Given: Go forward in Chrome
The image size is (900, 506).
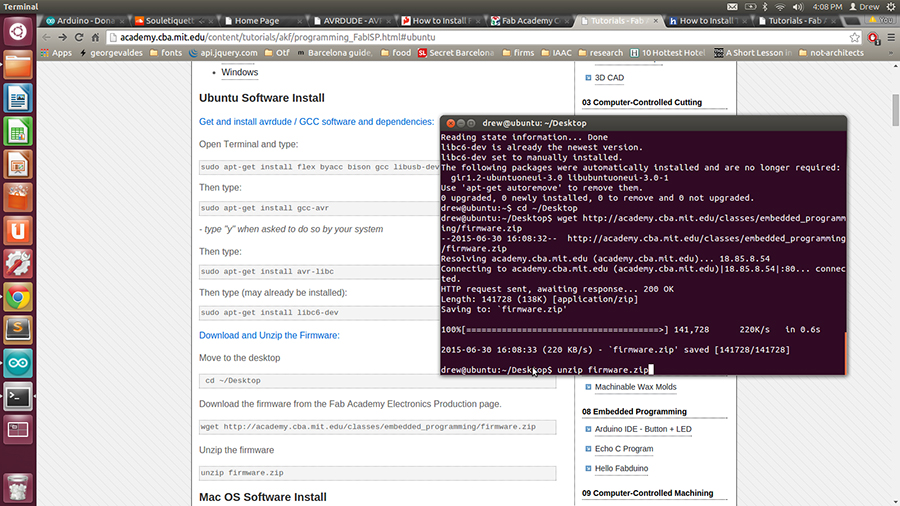Looking at the screenshot, I should [63, 37].
